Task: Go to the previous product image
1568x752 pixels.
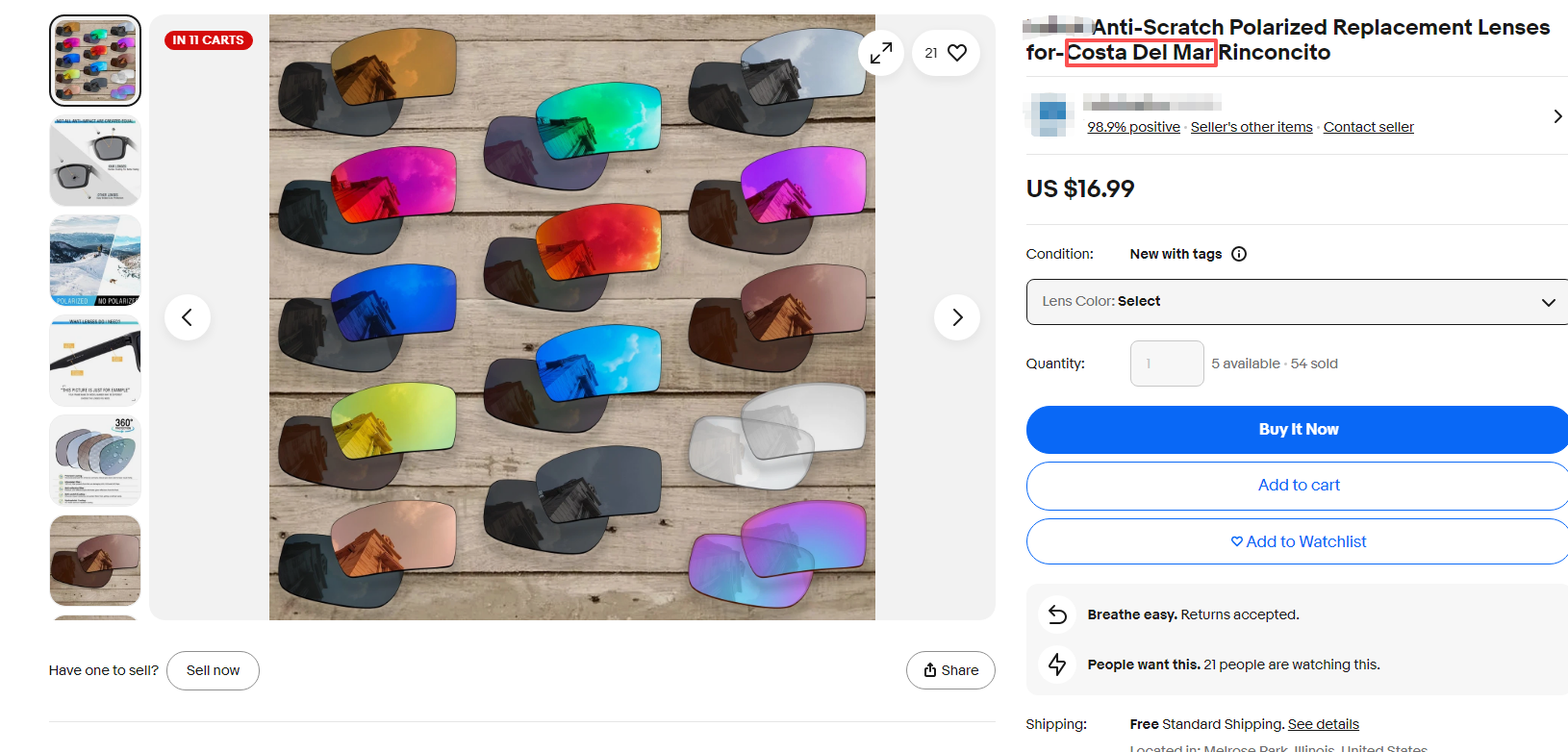Action: click(188, 317)
